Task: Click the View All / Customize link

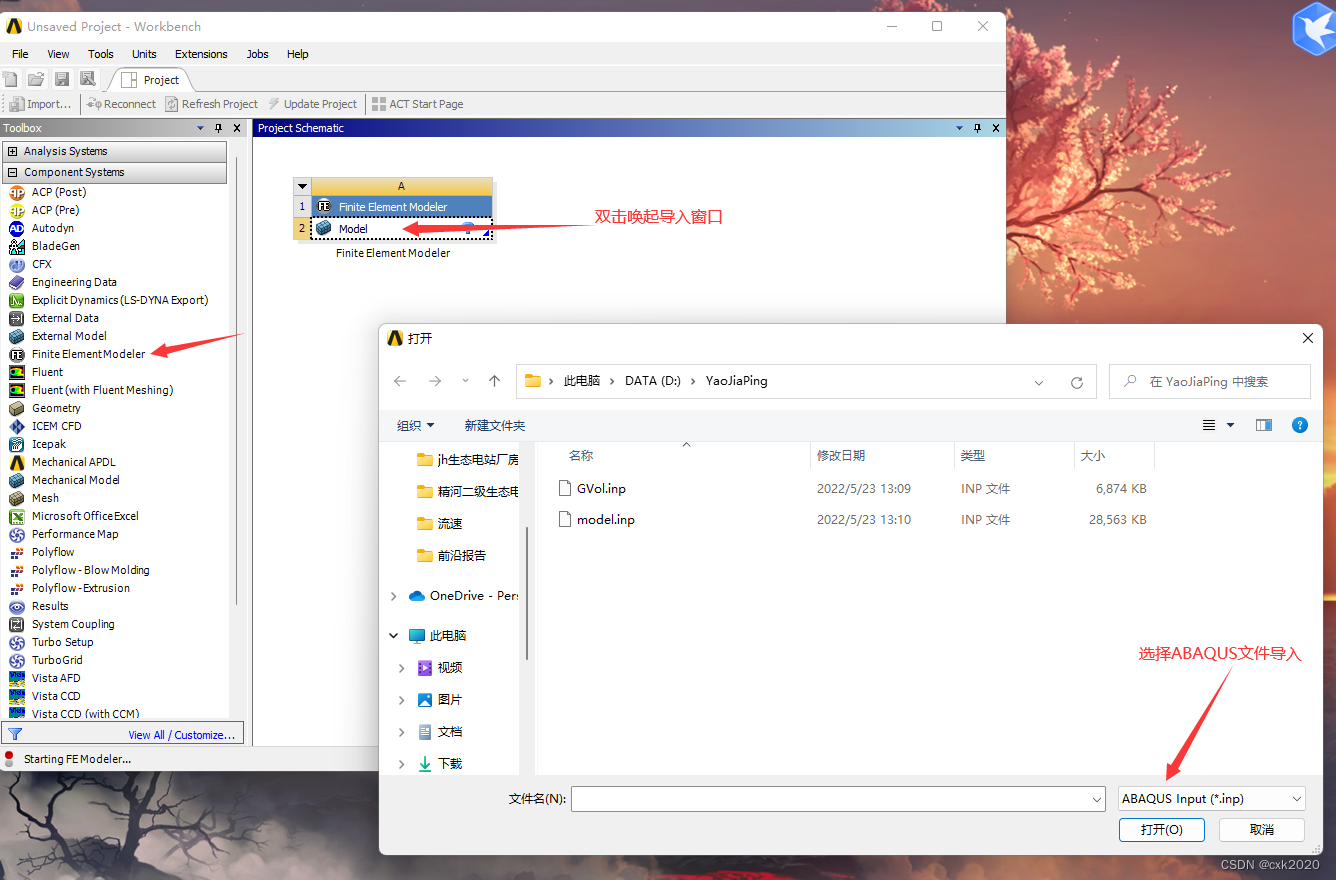Action: pyautogui.click(x=182, y=735)
